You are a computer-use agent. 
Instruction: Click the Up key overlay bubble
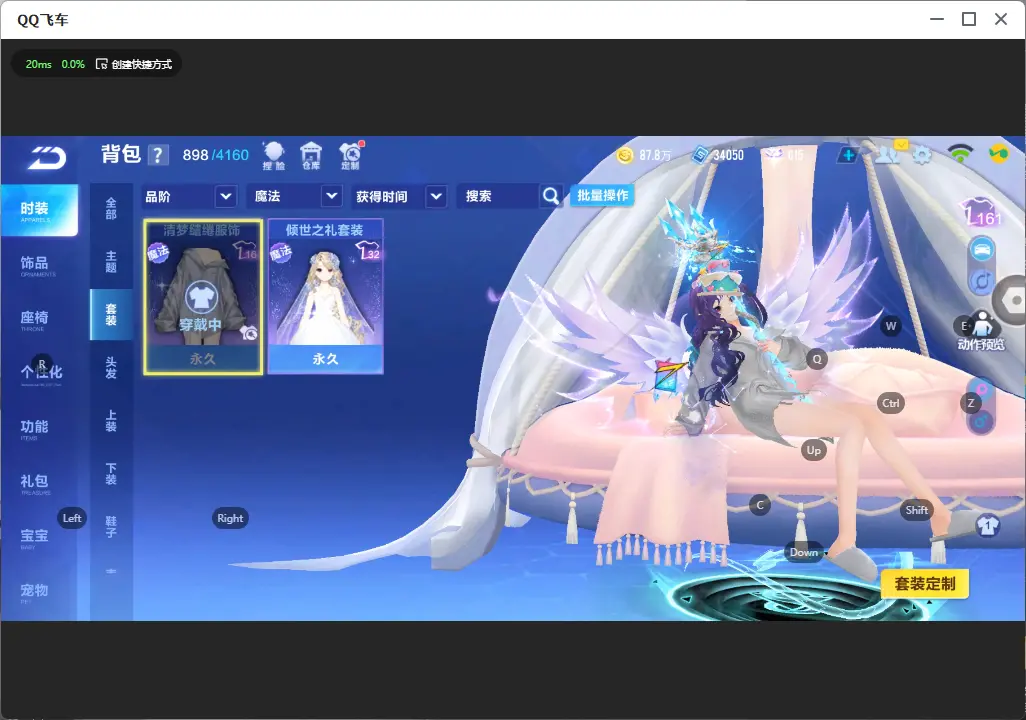[x=813, y=450]
